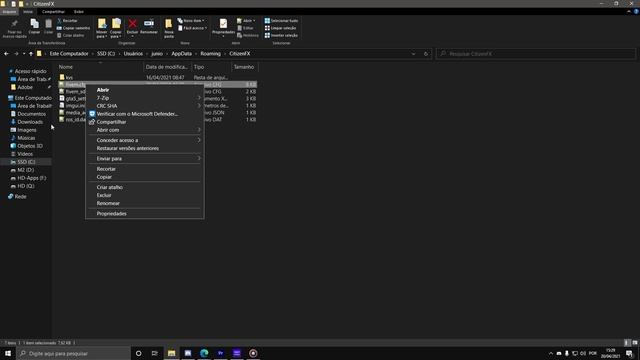Click the Back navigation arrow
The width and height of the screenshot is (640, 360).
coord(6,53)
